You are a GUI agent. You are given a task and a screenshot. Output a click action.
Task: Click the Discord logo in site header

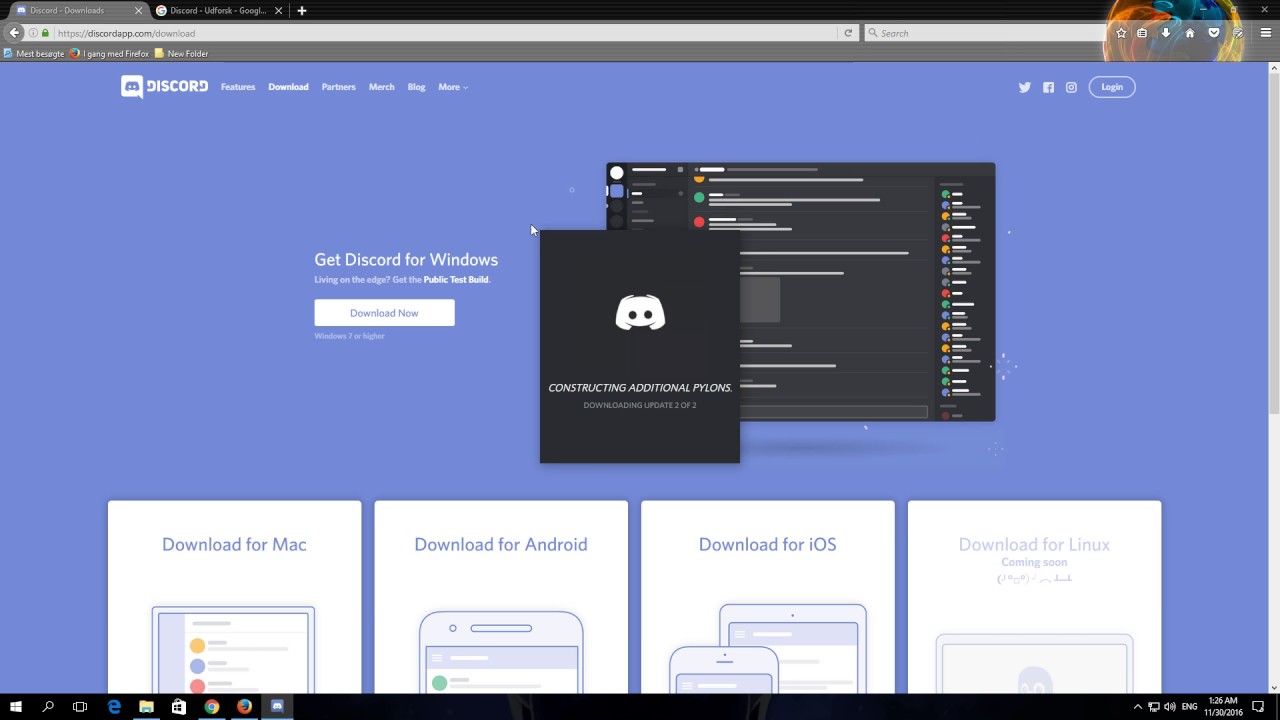(164, 87)
